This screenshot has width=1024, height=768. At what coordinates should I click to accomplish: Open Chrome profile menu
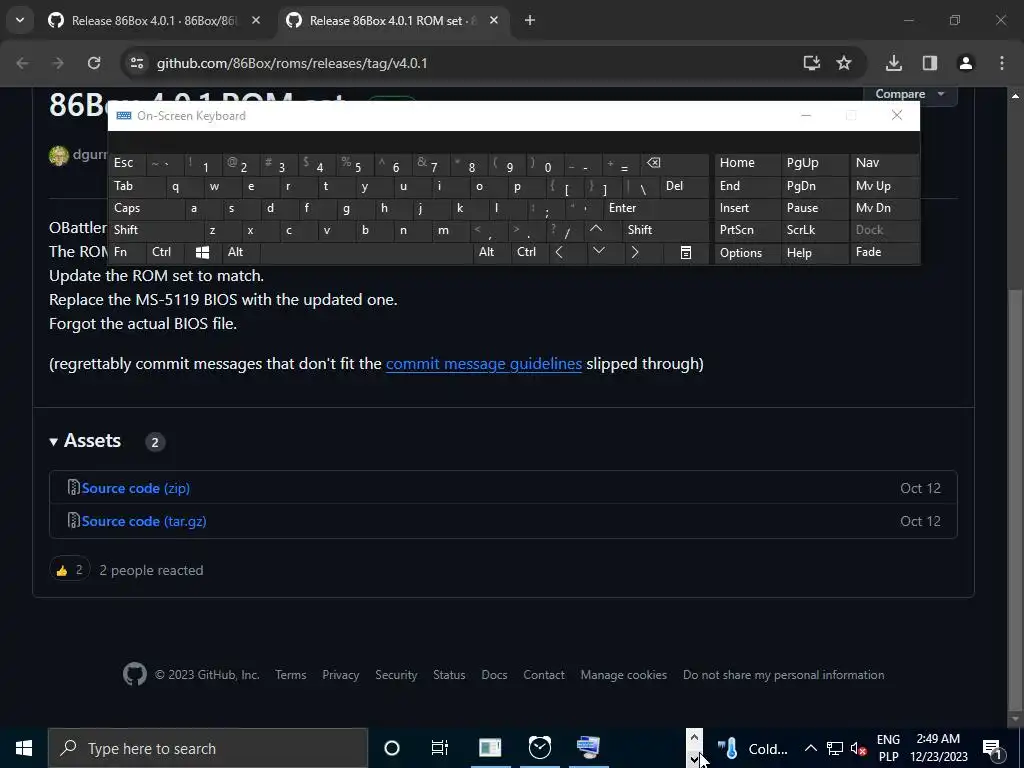tap(965, 63)
